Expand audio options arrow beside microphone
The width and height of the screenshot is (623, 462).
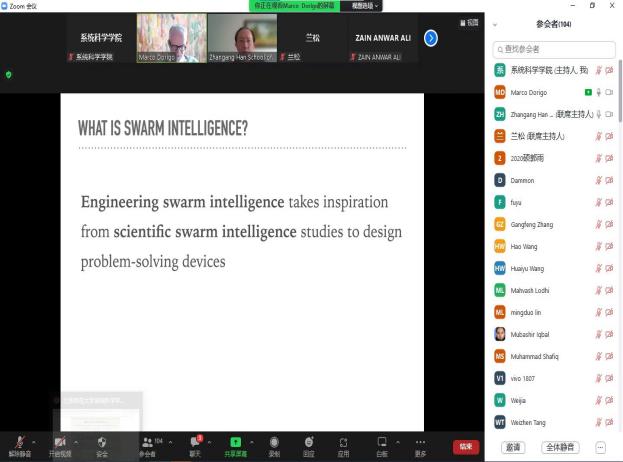(36, 441)
